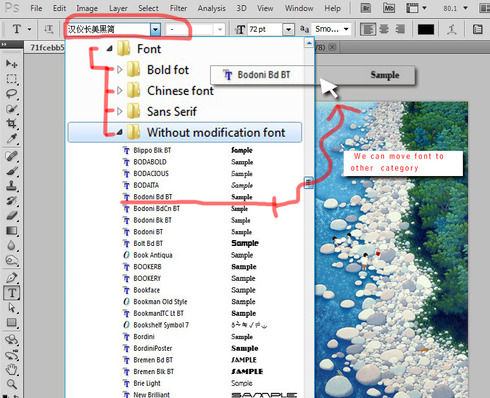Expand the Bold fot folder
490x398 pixels.
point(119,70)
